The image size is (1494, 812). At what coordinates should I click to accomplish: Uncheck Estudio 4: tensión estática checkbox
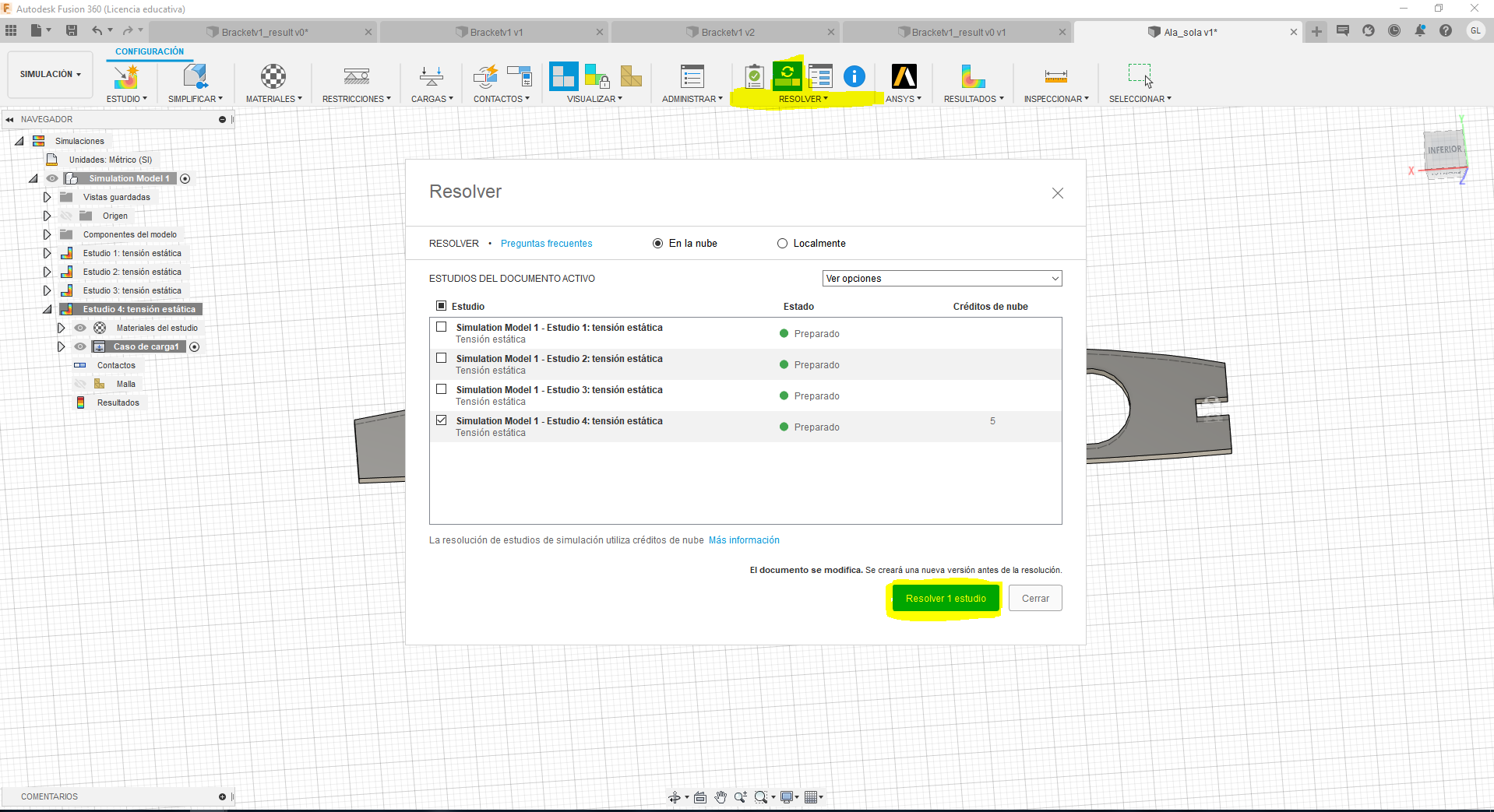click(442, 420)
